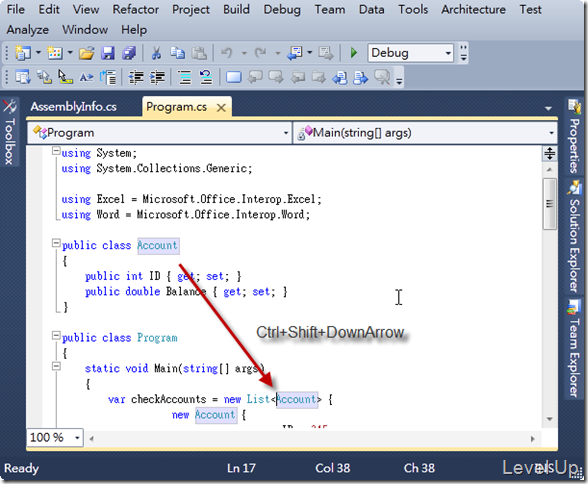Image resolution: width=588 pixels, height=484 pixels.
Task: Click the Uncomment selected lines icon
Action: click(206, 77)
